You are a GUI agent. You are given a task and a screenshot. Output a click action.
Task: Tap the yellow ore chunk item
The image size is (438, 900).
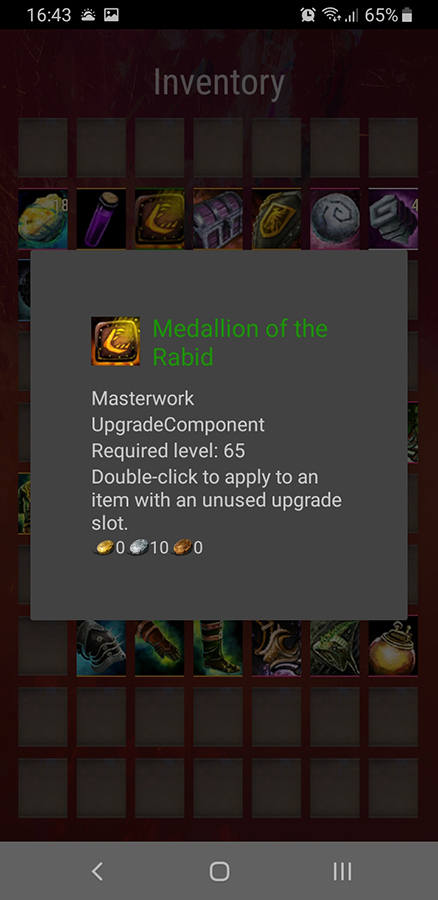click(x=43, y=219)
